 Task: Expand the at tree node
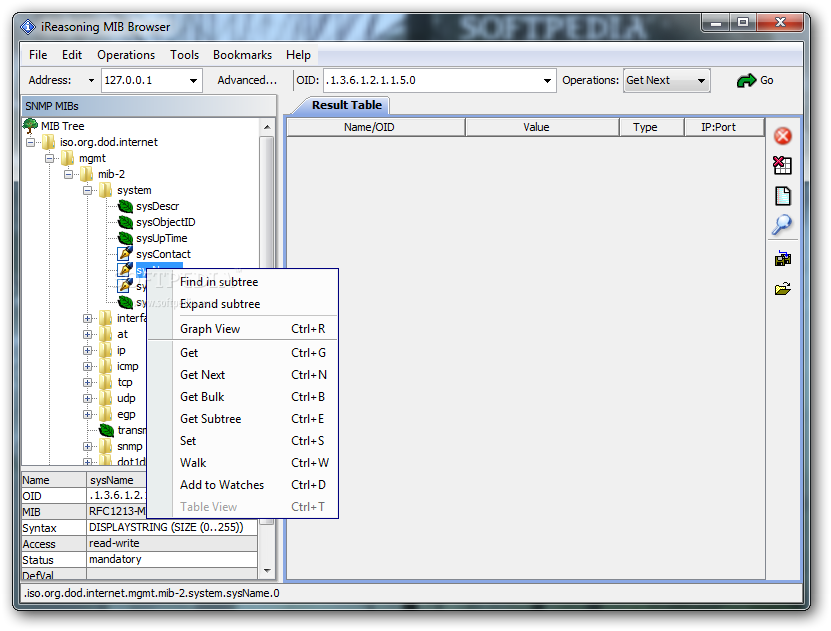tap(88, 334)
